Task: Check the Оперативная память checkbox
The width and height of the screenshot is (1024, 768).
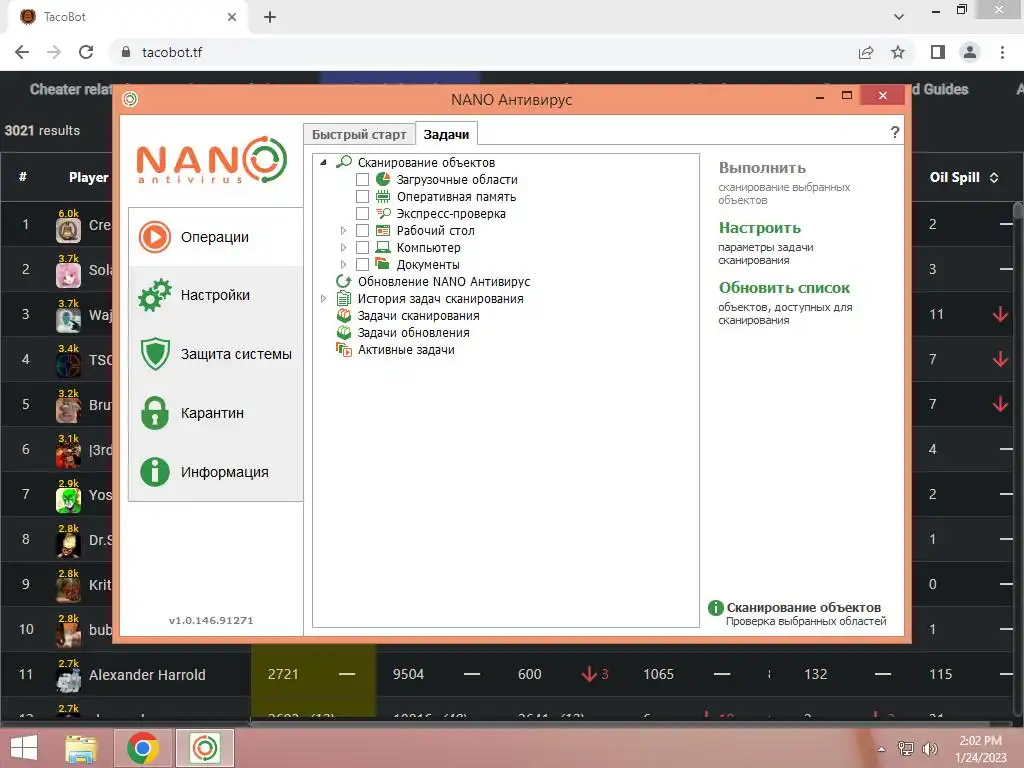Action: 362,196
